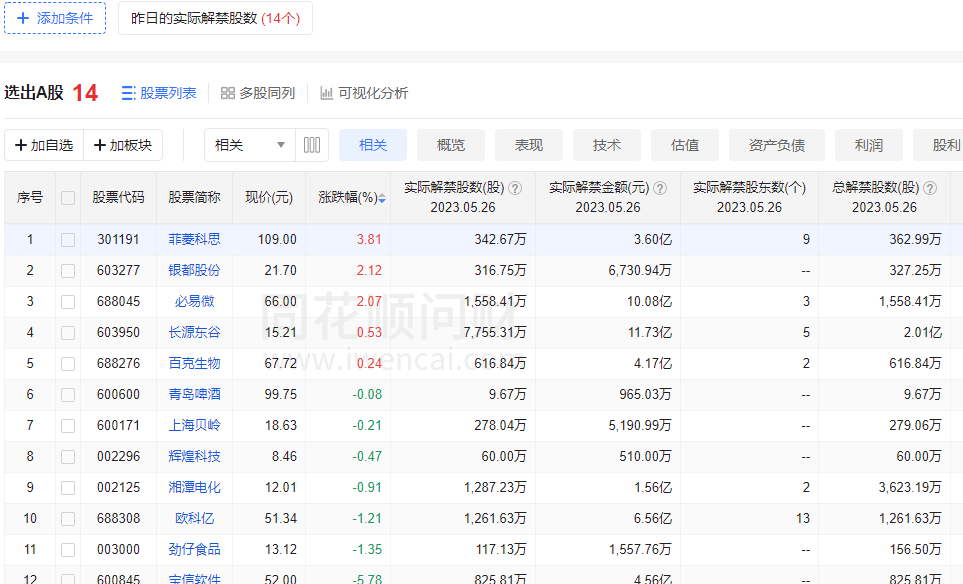Viewport: 963px width, 584px height.
Task: Select the 估值 tab
Action: [685, 145]
